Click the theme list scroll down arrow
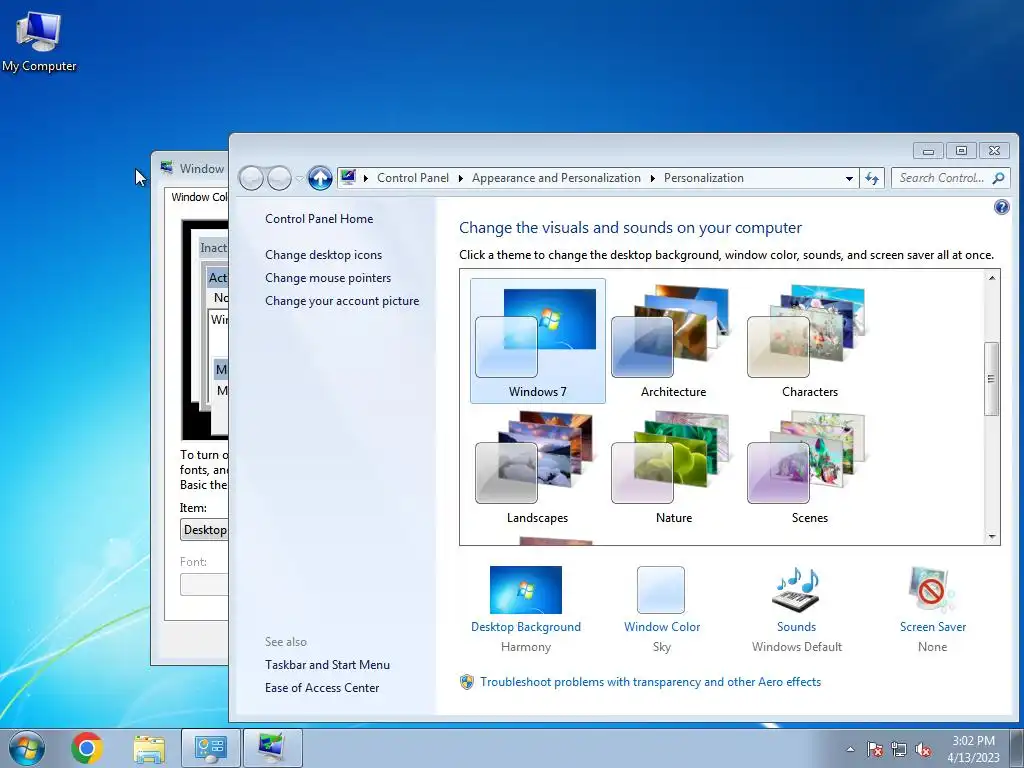 click(x=991, y=537)
